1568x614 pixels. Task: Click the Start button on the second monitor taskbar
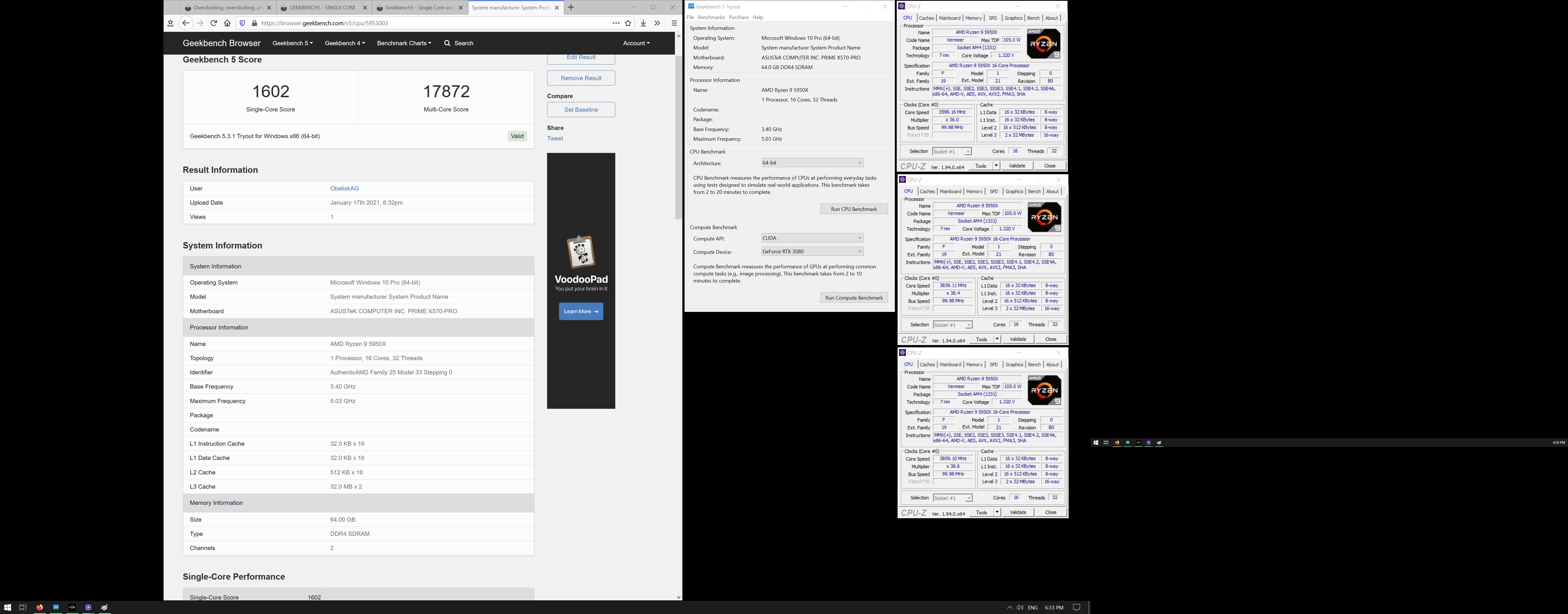point(1096,443)
